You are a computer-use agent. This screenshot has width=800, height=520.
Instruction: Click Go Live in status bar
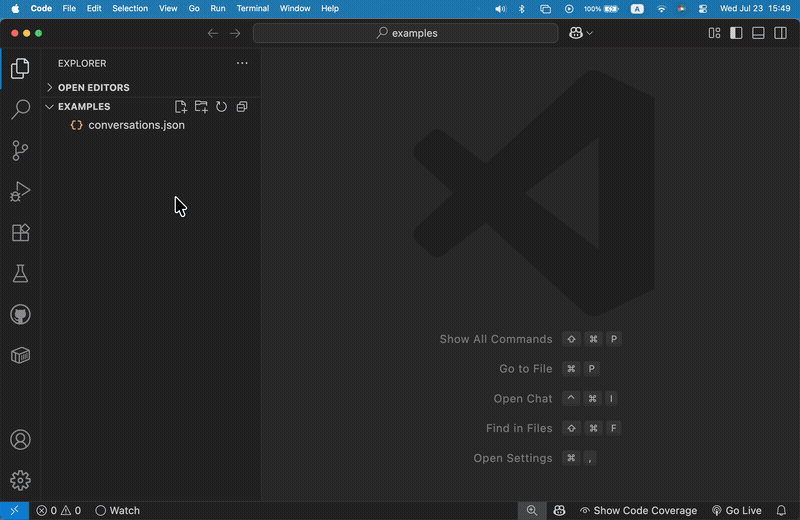pos(736,510)
